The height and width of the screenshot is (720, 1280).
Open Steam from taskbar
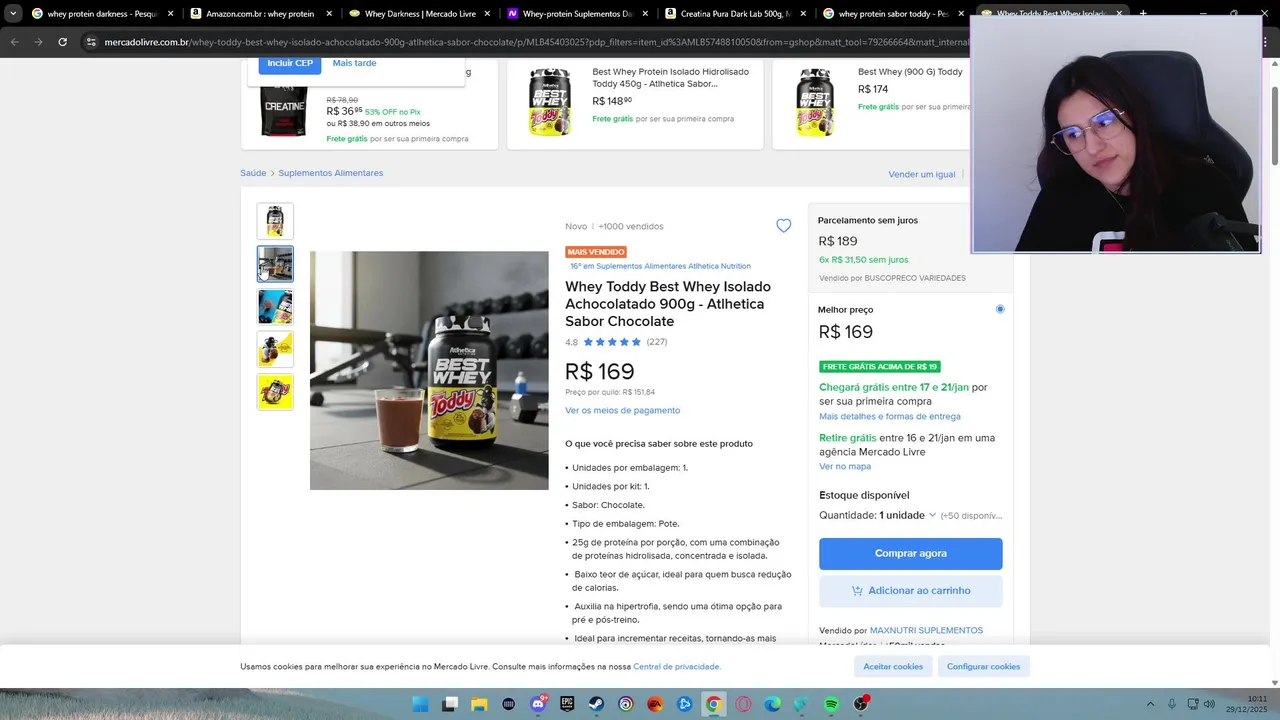596,704
